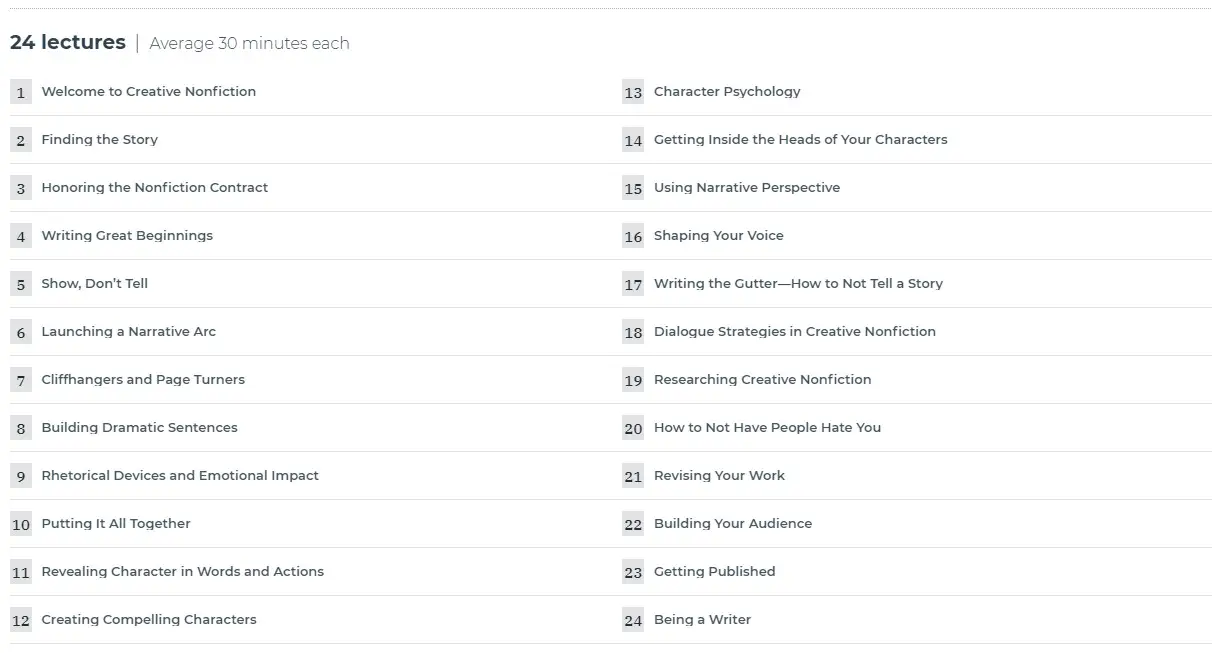Click the number 10 lecture badge
Image resolution: width=1212 pixels, height=653 pixels.
tap(21, 524)
